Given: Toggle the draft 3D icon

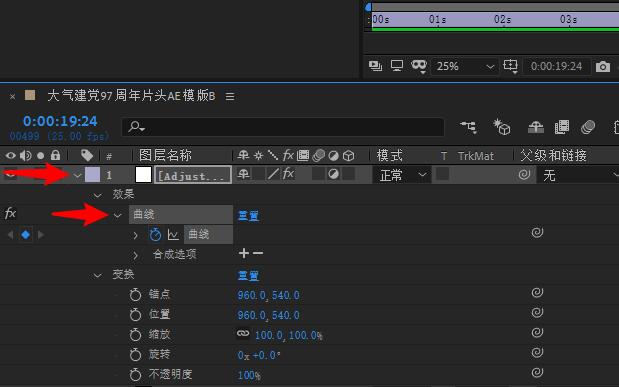Looking at the screenshot, I should (502, 127).
